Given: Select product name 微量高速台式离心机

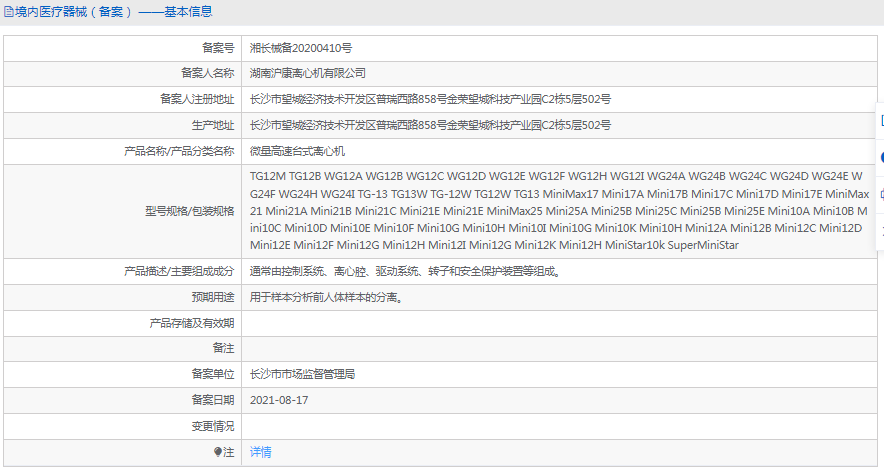Looking at the screenshot, I should tap(297, 151).
